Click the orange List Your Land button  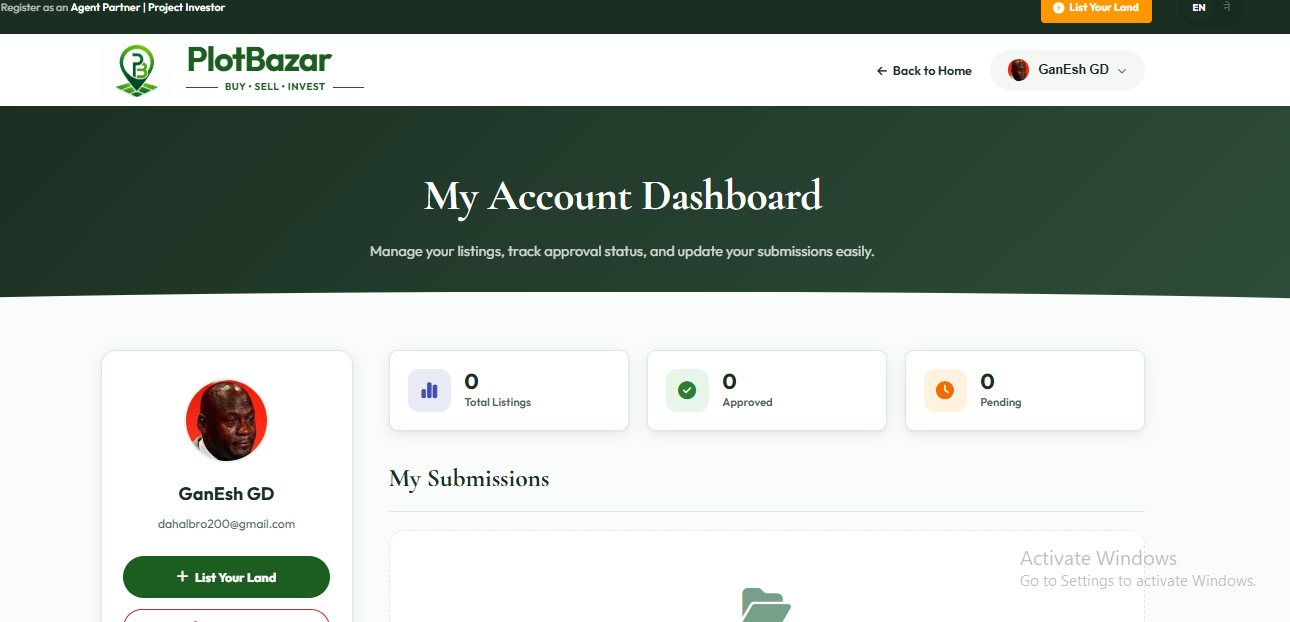1096,8
